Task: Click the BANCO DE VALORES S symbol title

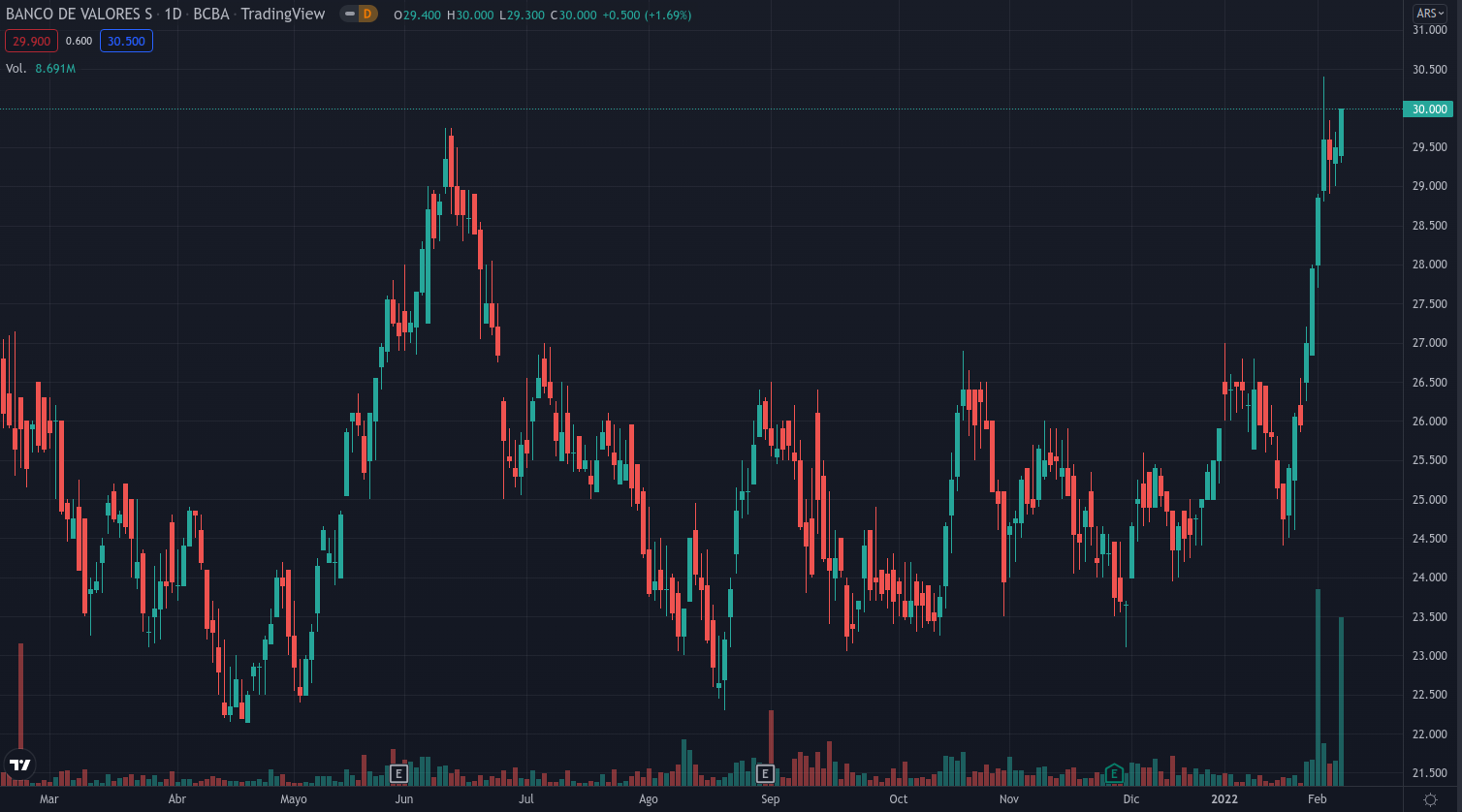Action: pos(79,14)
